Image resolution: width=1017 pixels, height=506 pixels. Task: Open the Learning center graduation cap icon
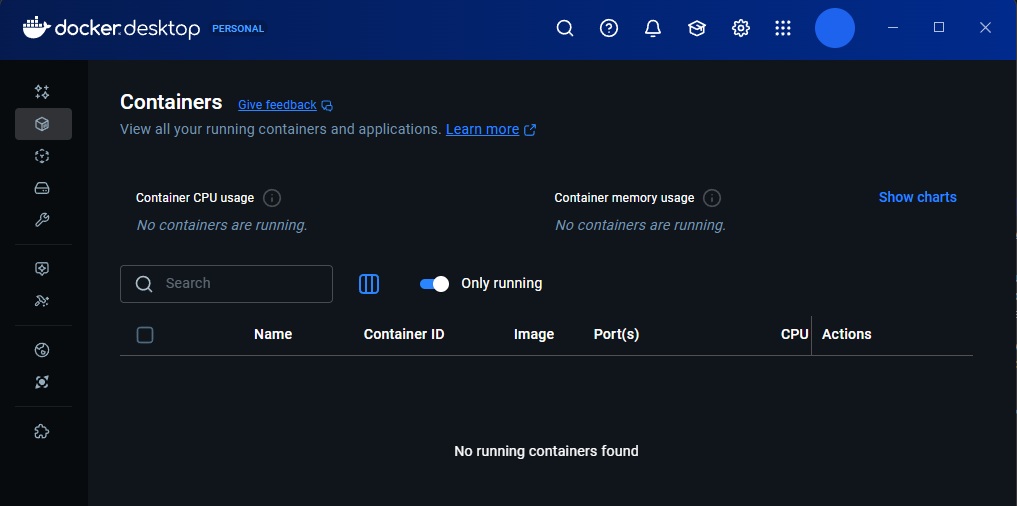click(697, 28)
